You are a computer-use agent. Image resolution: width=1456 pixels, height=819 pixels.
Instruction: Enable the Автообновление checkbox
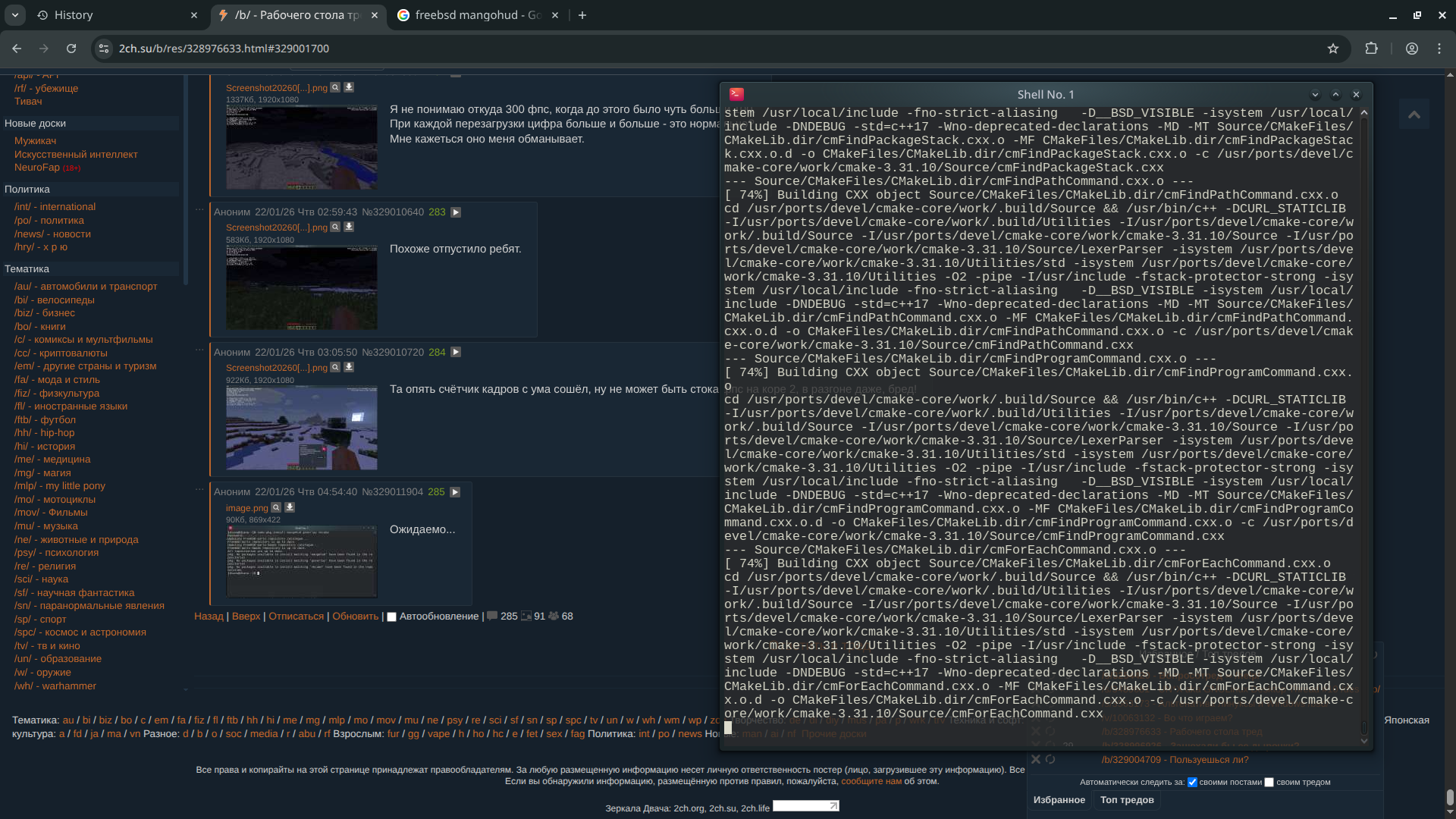[x=392, y=617]
